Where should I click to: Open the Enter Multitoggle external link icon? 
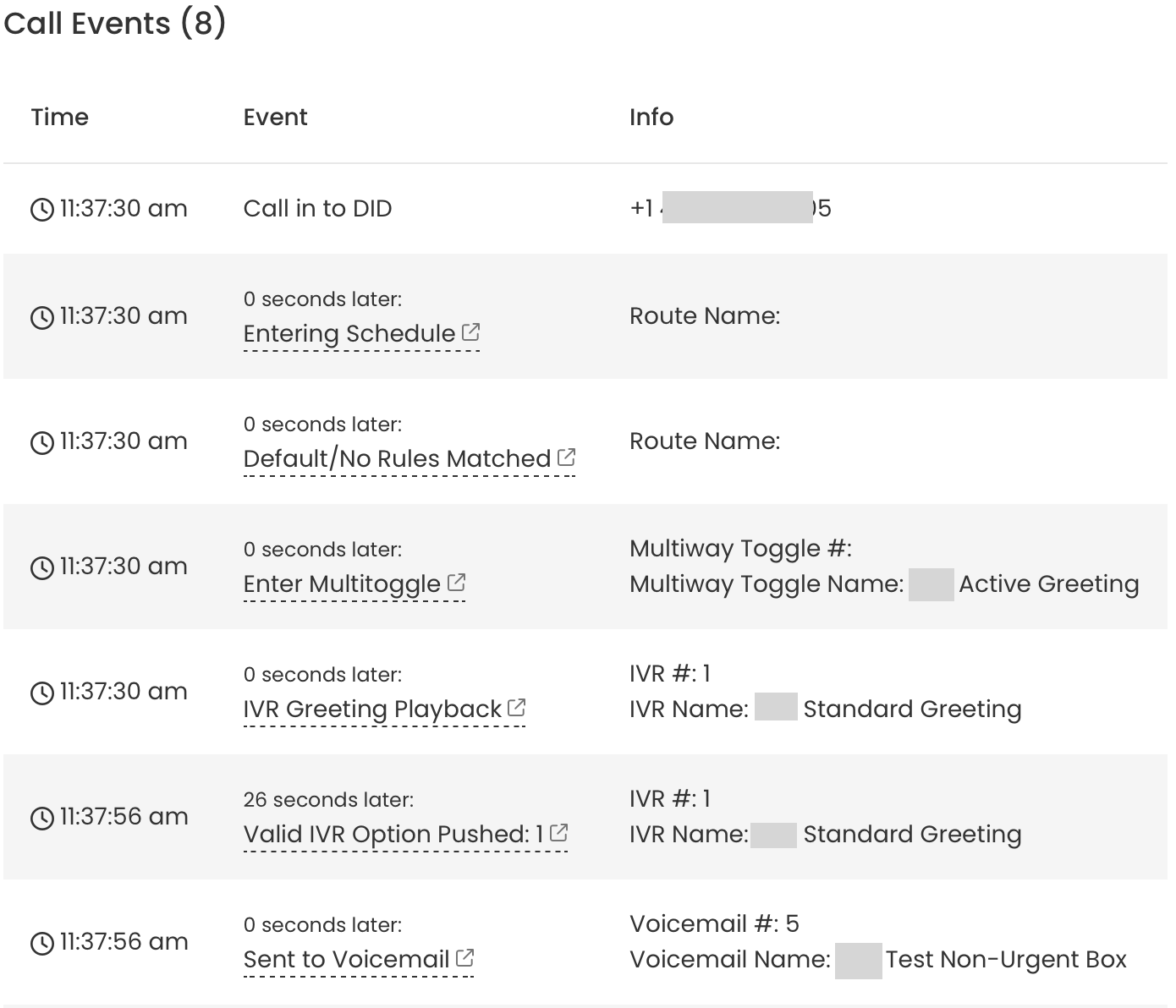point(457,583)
